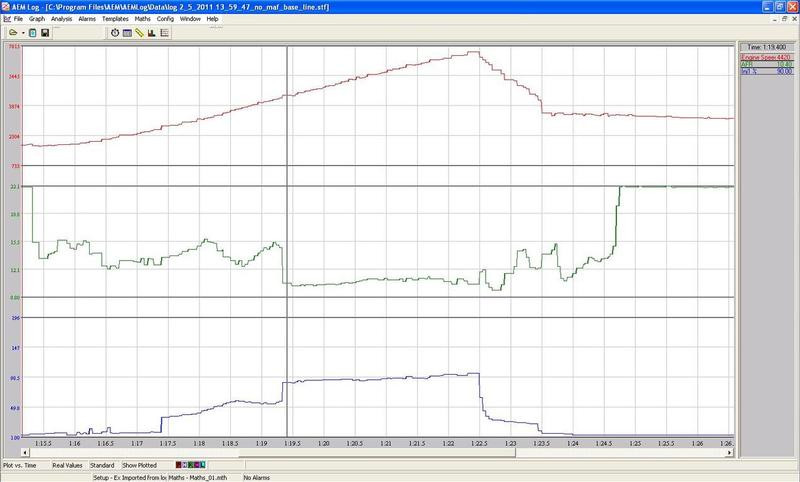The image size is (800, 482).
Task: Restore the inner log document window
Action: pos(785,19)
